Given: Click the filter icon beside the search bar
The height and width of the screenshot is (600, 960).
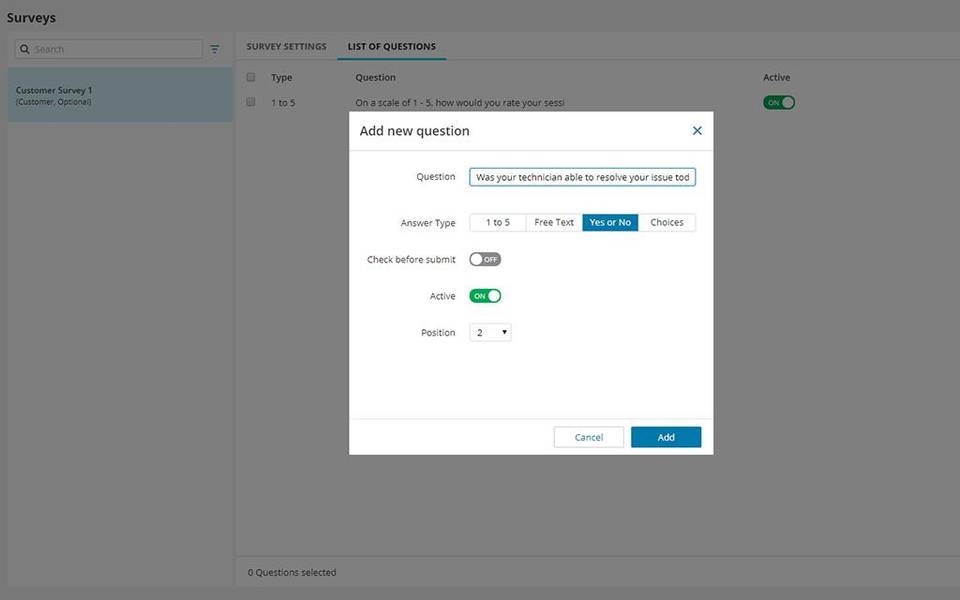Looking at the screenshot, I should pos(214,48).
